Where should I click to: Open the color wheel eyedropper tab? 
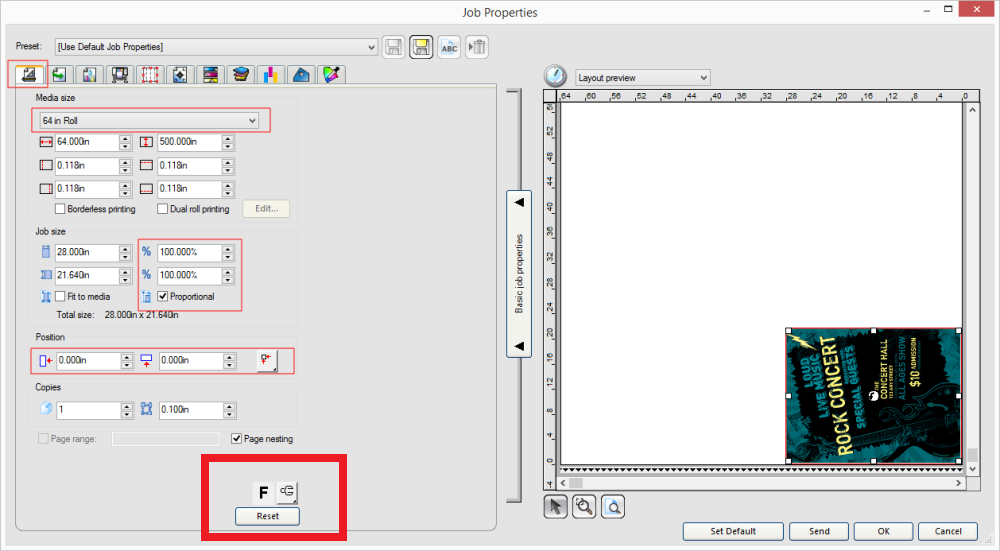point(331,75)
